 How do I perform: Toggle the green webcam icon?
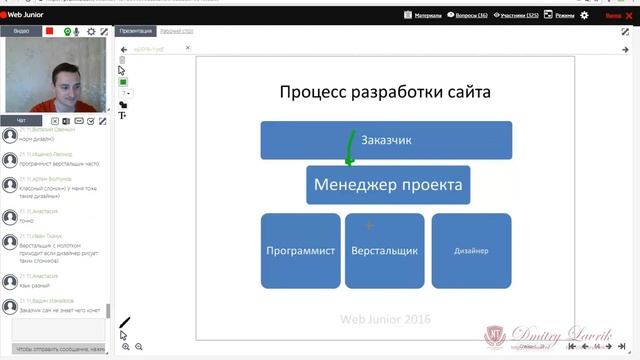pos(67,31)
